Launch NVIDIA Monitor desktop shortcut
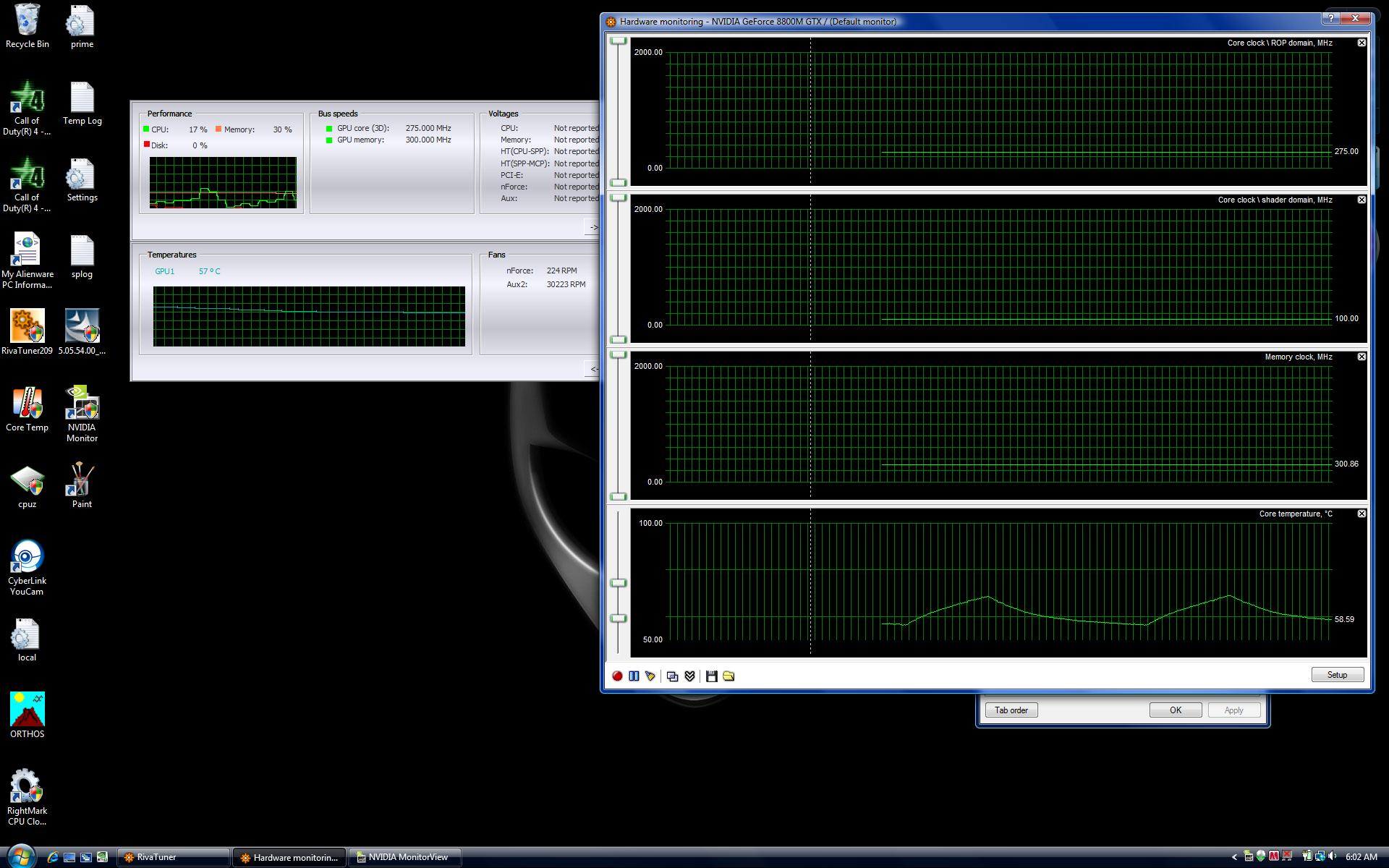Screen dimensions: 1389x868 (82, 414)
